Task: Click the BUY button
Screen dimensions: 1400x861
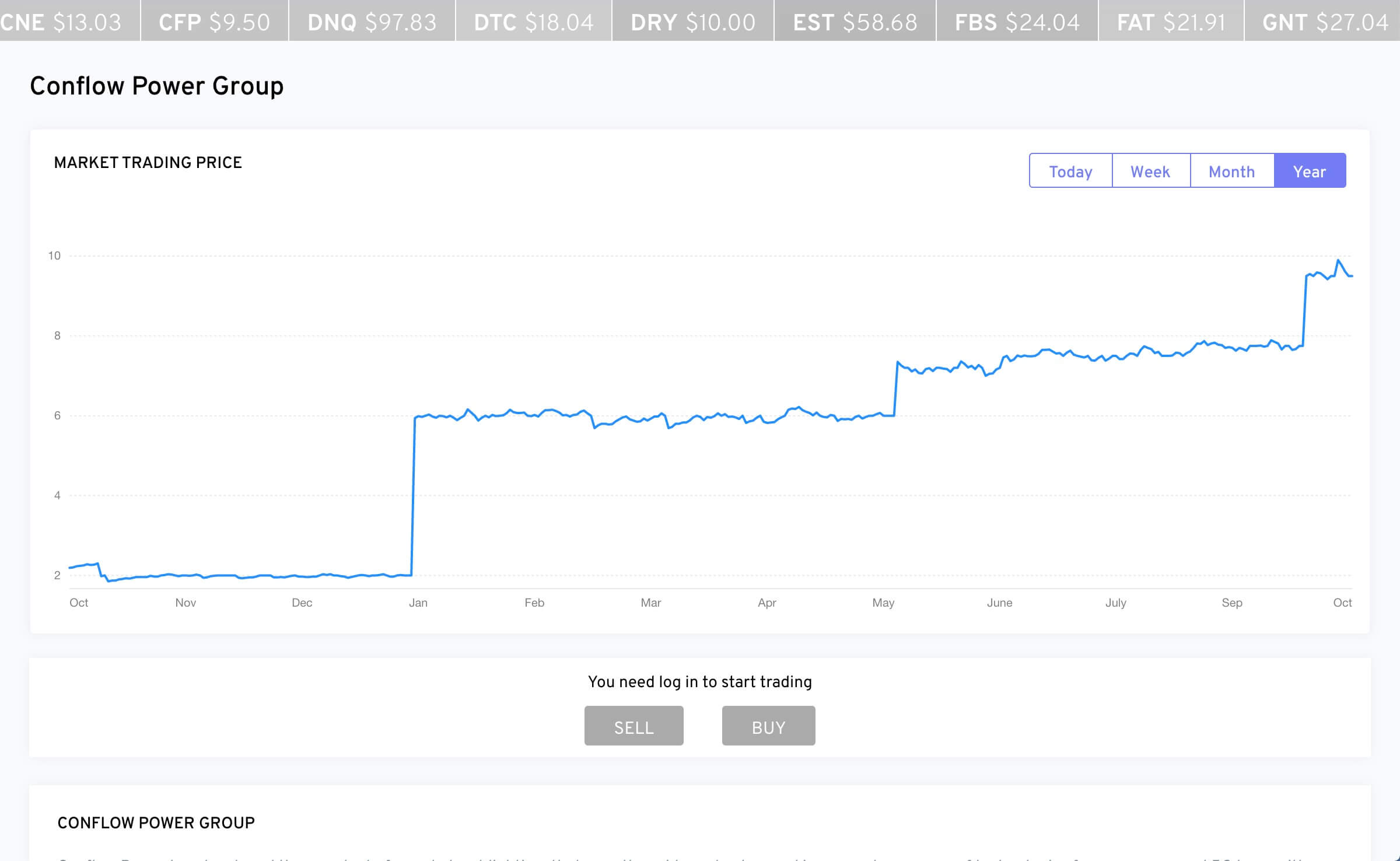Action: (x=768, y=726)
